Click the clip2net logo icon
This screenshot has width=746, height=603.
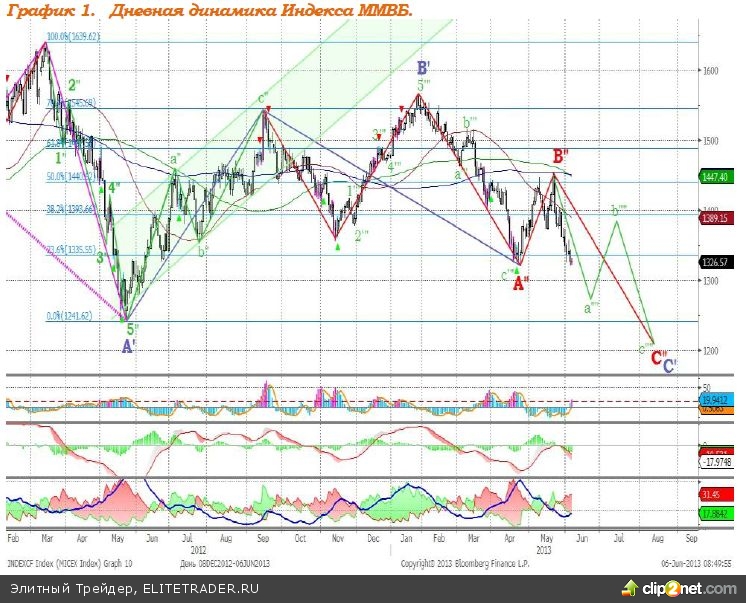point(631,587)
